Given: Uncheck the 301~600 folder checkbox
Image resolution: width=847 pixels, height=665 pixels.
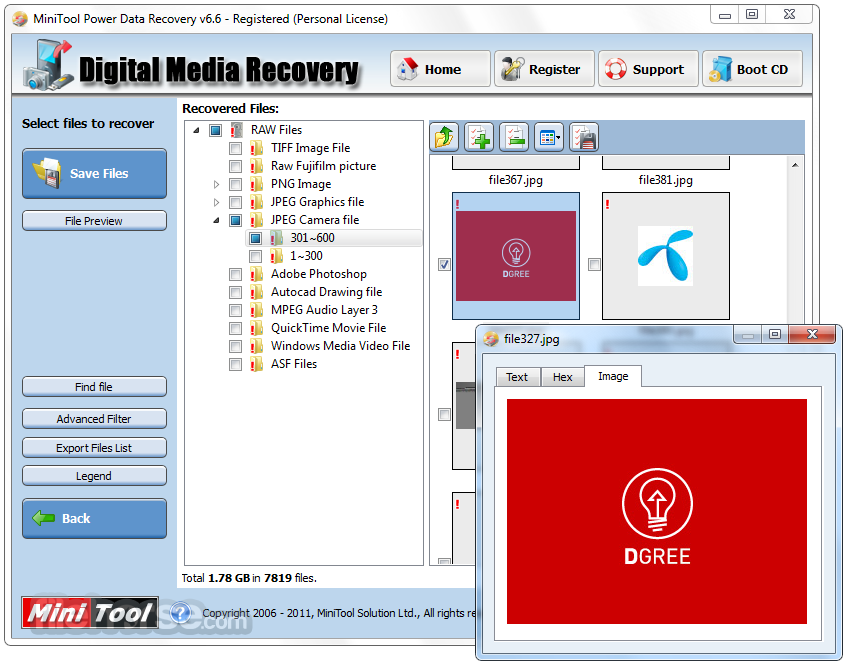Looking at the screenshot, I should [x=257, y=238].
